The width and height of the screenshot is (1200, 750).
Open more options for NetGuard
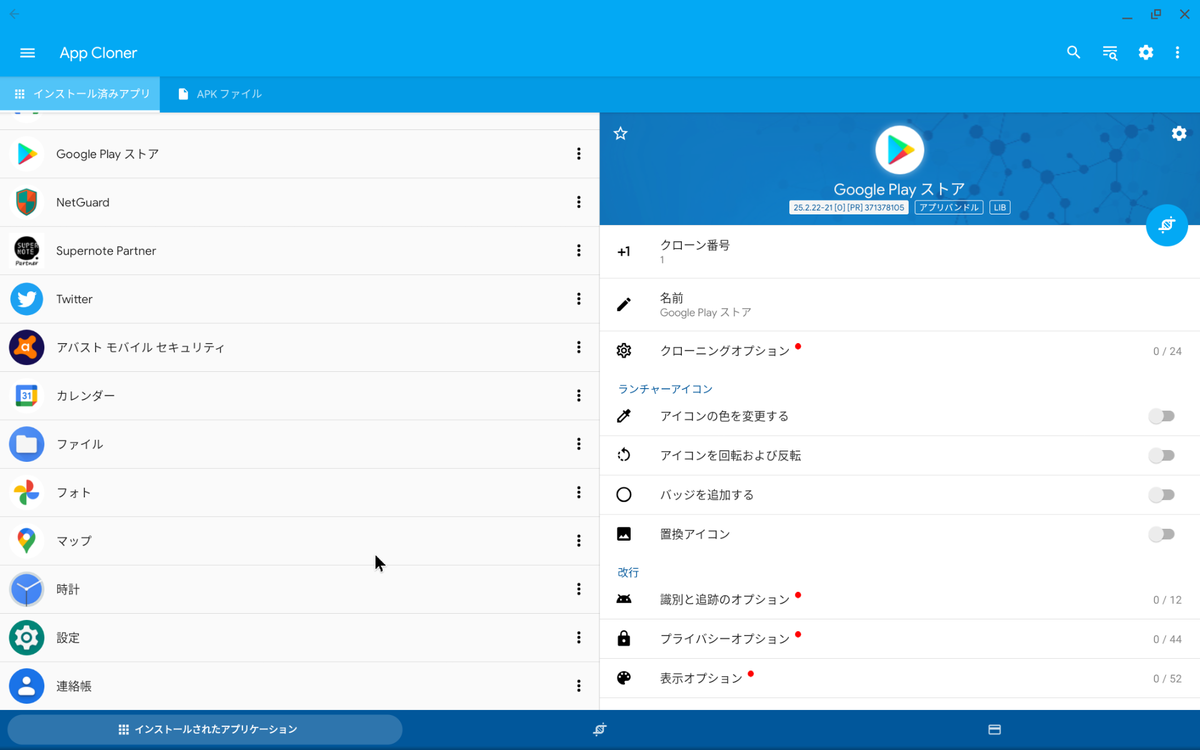point(578,202)
